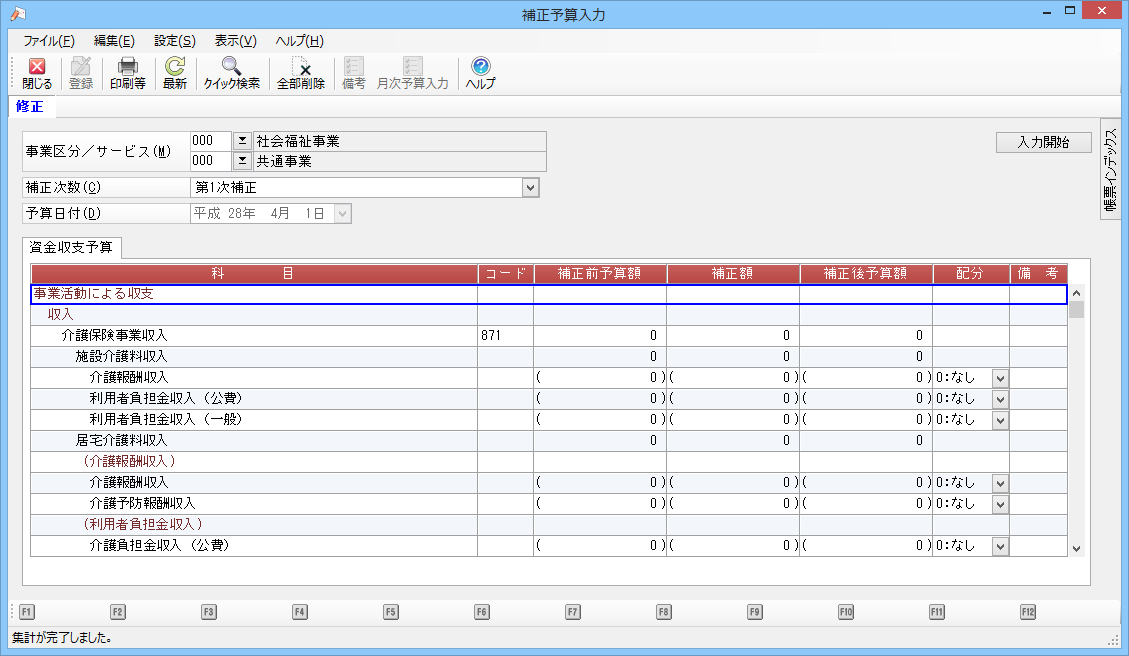This screenshot has width=1129, height=656.
Task: Open the ヘルプ help icon in toolbar
Action: point(480,73)
